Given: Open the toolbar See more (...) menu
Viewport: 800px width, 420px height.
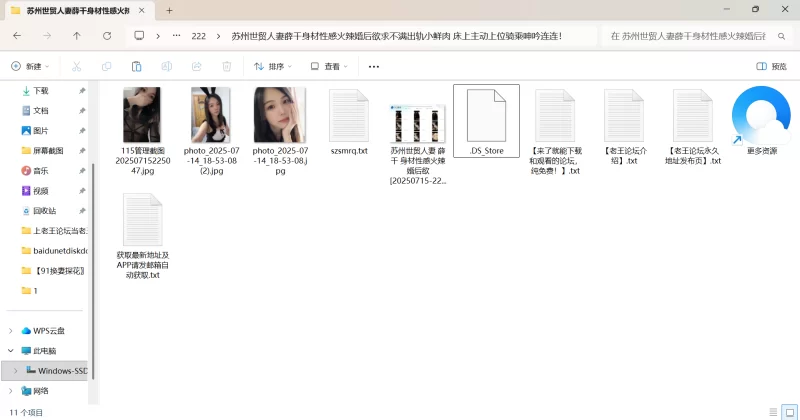Looking at the screenshot, I should 374,66.
